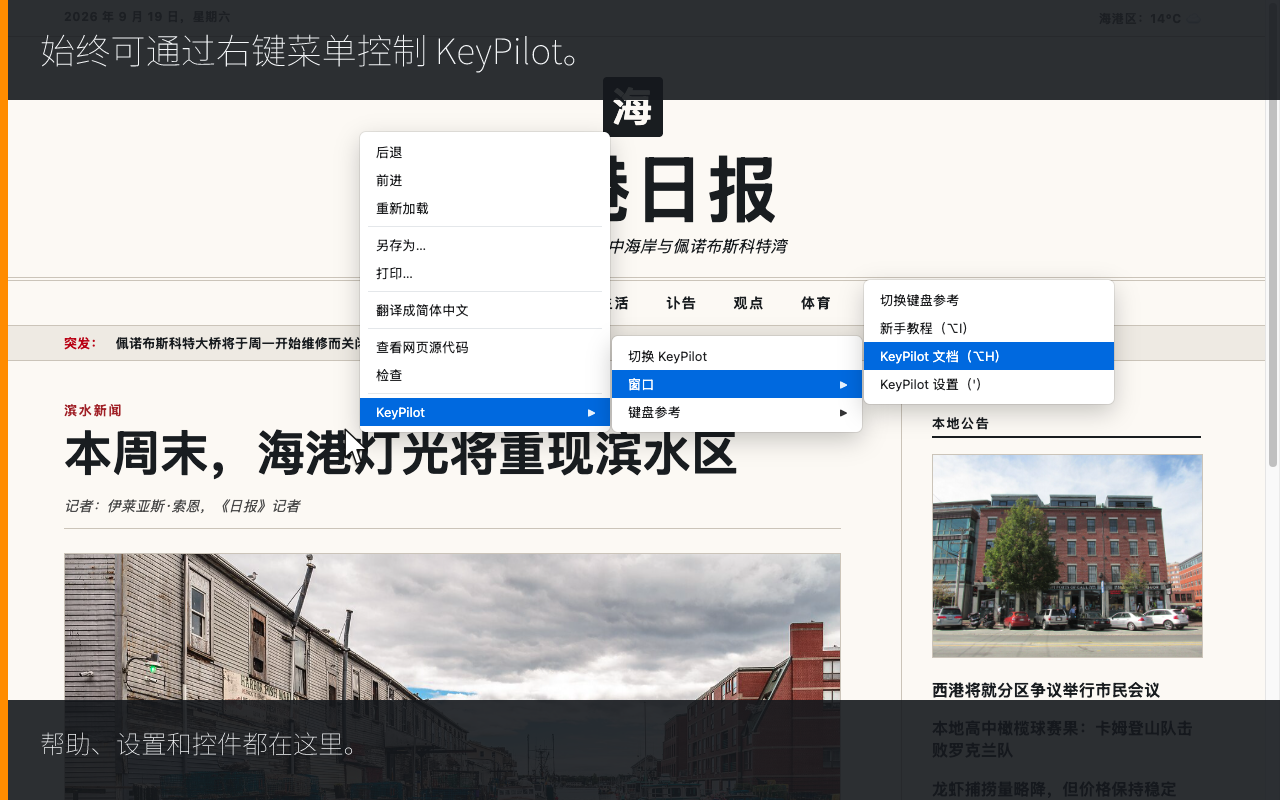Expand the 窗口 submenu item
This screenshot has width=1280, height=800.
point(737,385)
